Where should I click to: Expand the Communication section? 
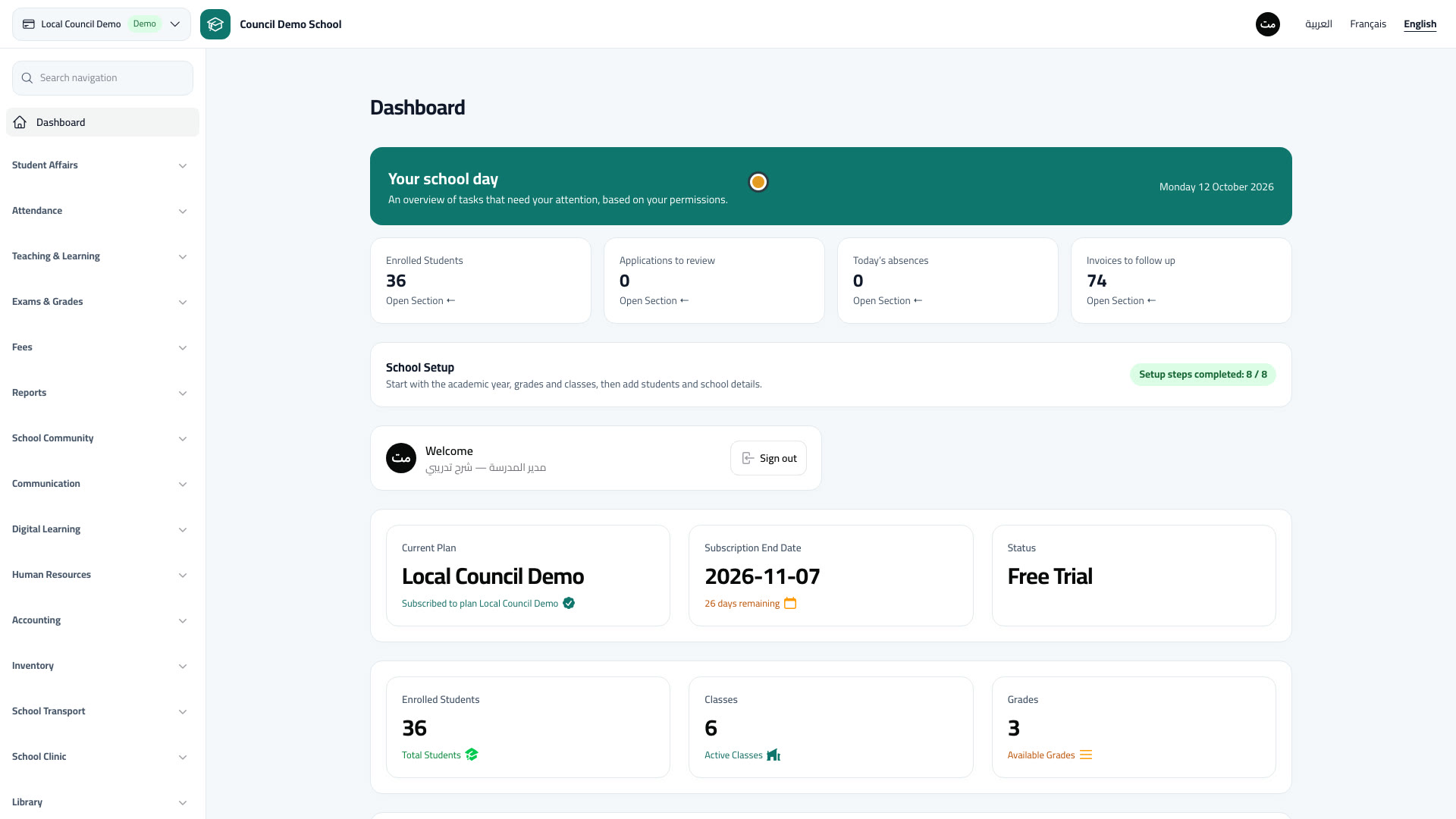(102, 484)
